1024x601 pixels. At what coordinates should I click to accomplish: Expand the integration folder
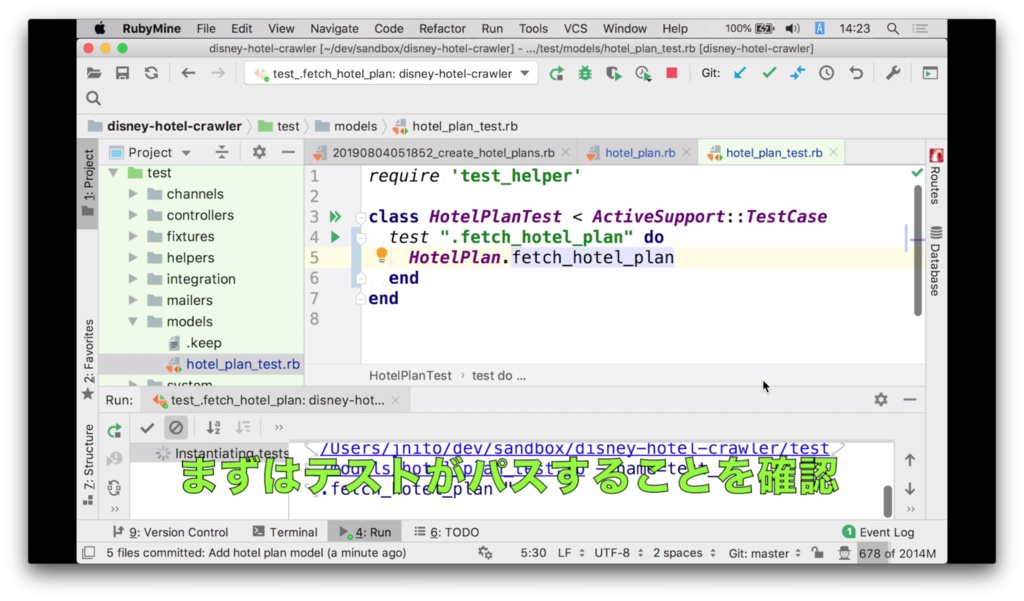point(135,278)
